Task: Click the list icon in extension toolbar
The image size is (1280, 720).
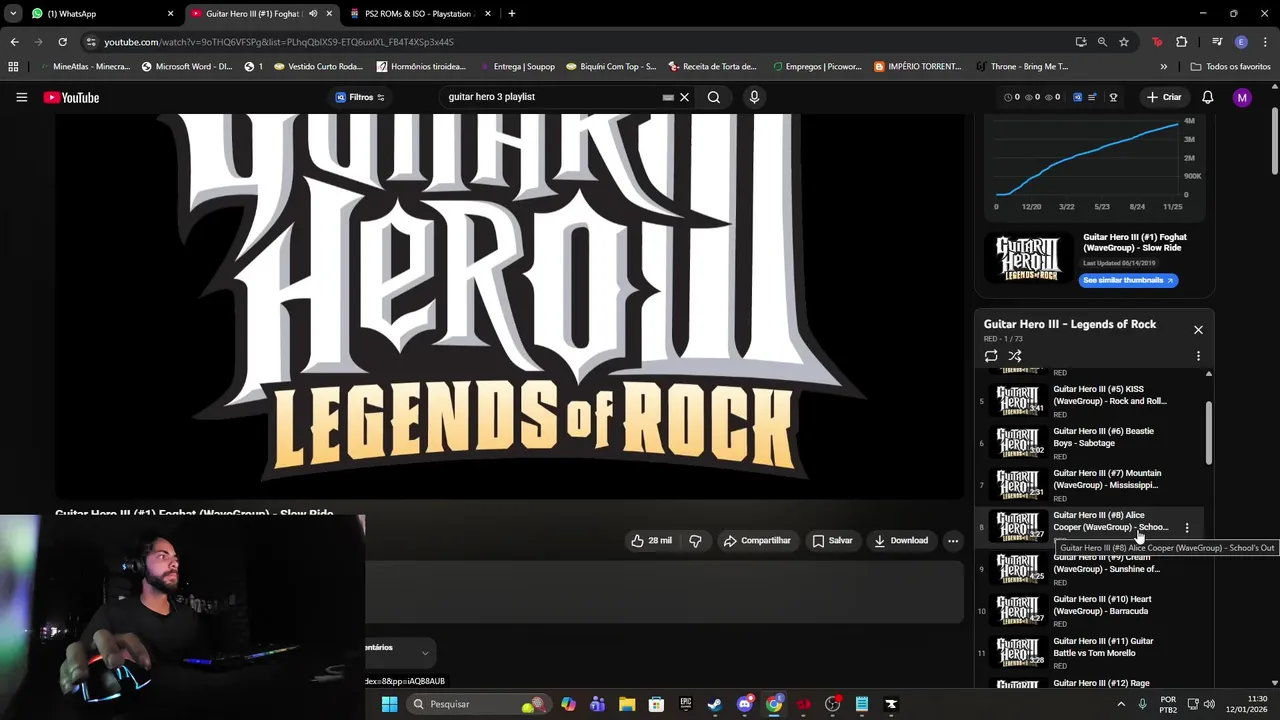Action: (x=1092, y=97)
